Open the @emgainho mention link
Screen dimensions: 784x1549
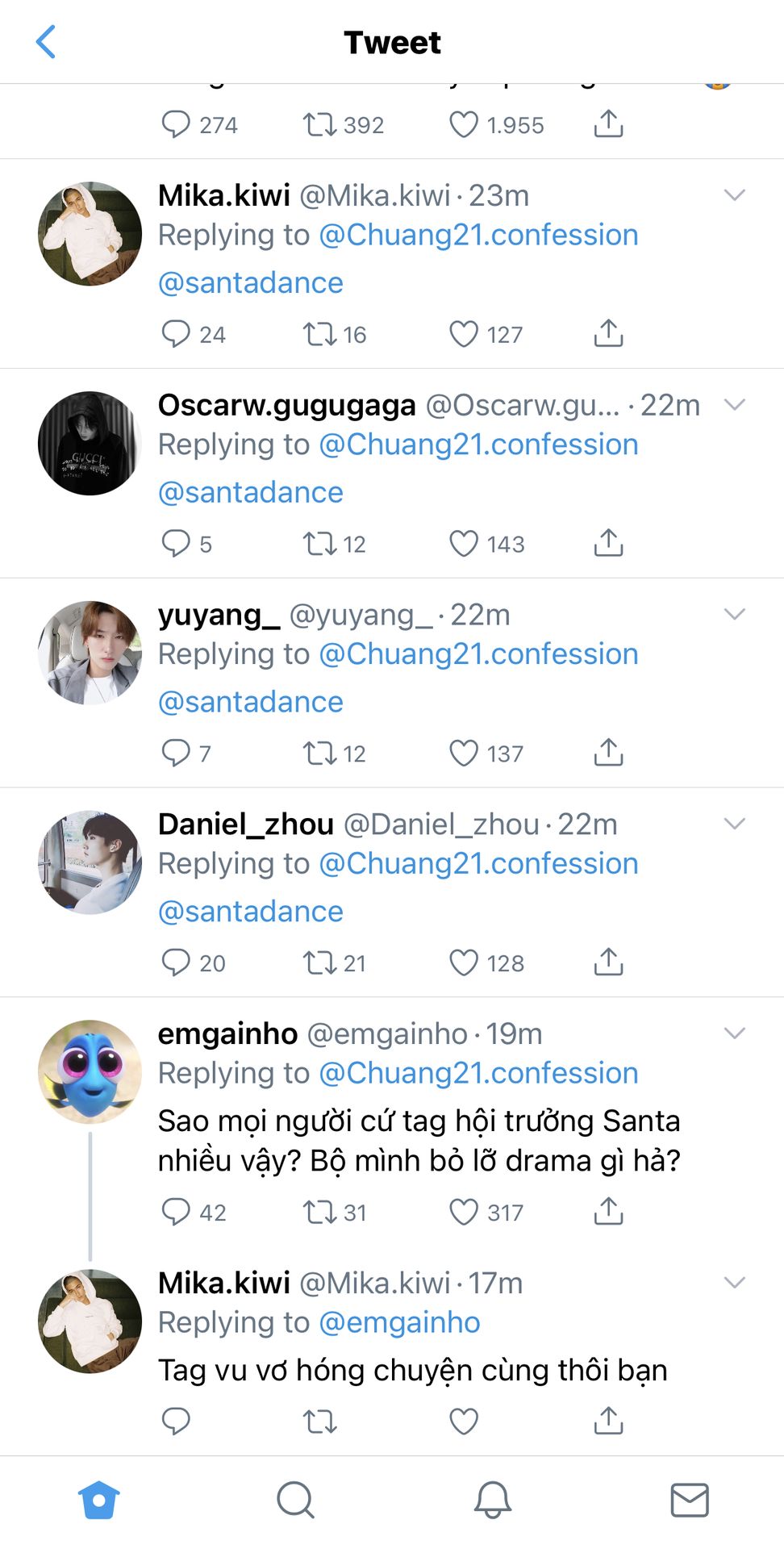point(399,1322)
